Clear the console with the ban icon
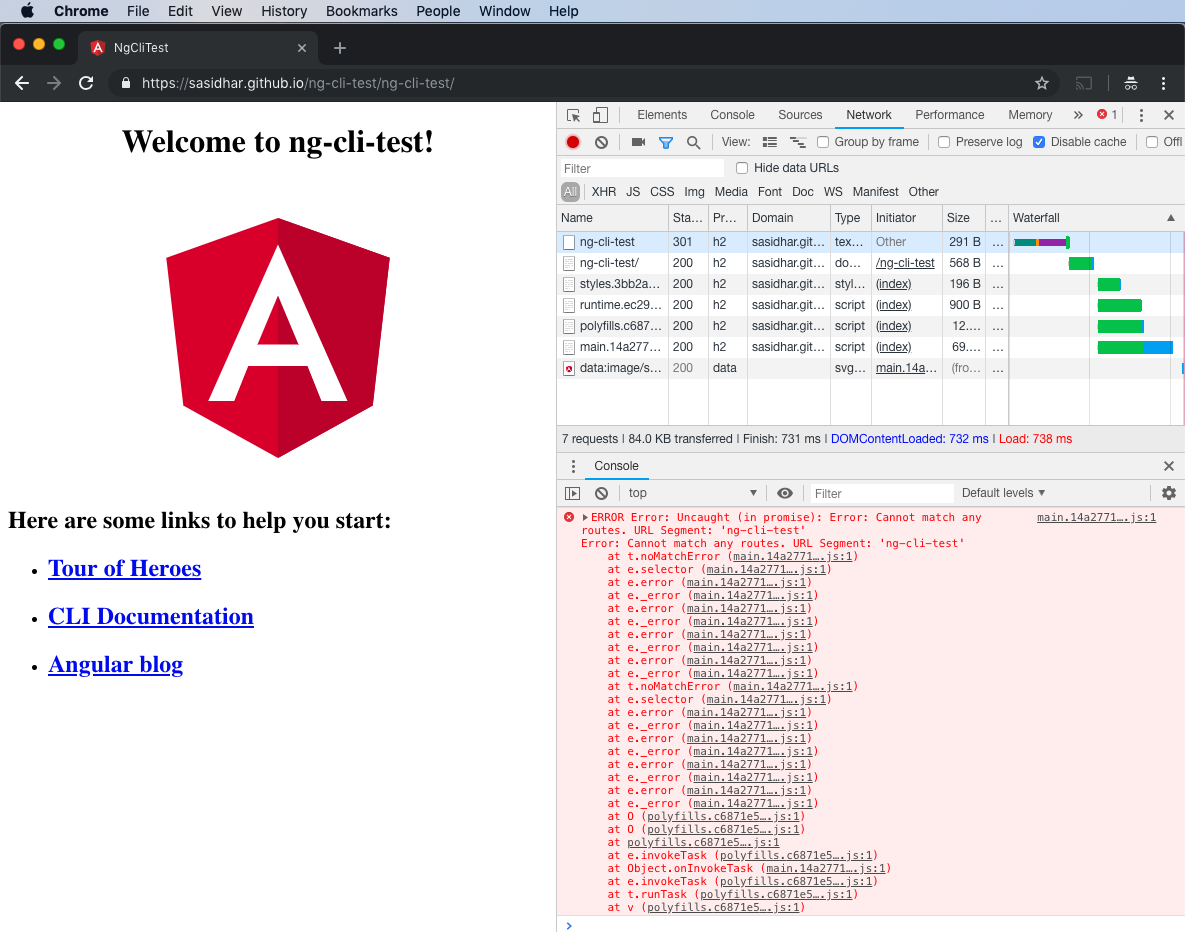The height and width of the screenshot is (932, 1185). 602,494
